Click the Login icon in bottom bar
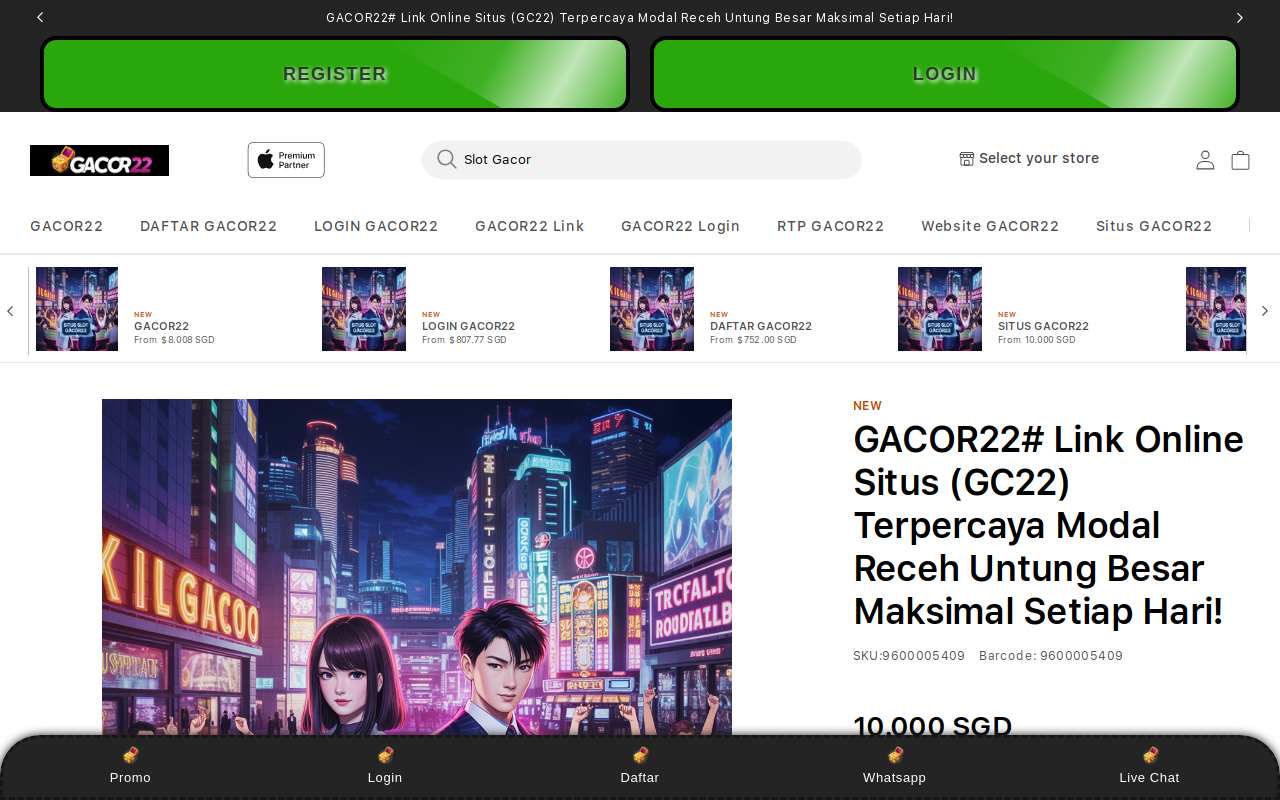The height and width of the screenshot is (800, 1280). pos(385,755)
